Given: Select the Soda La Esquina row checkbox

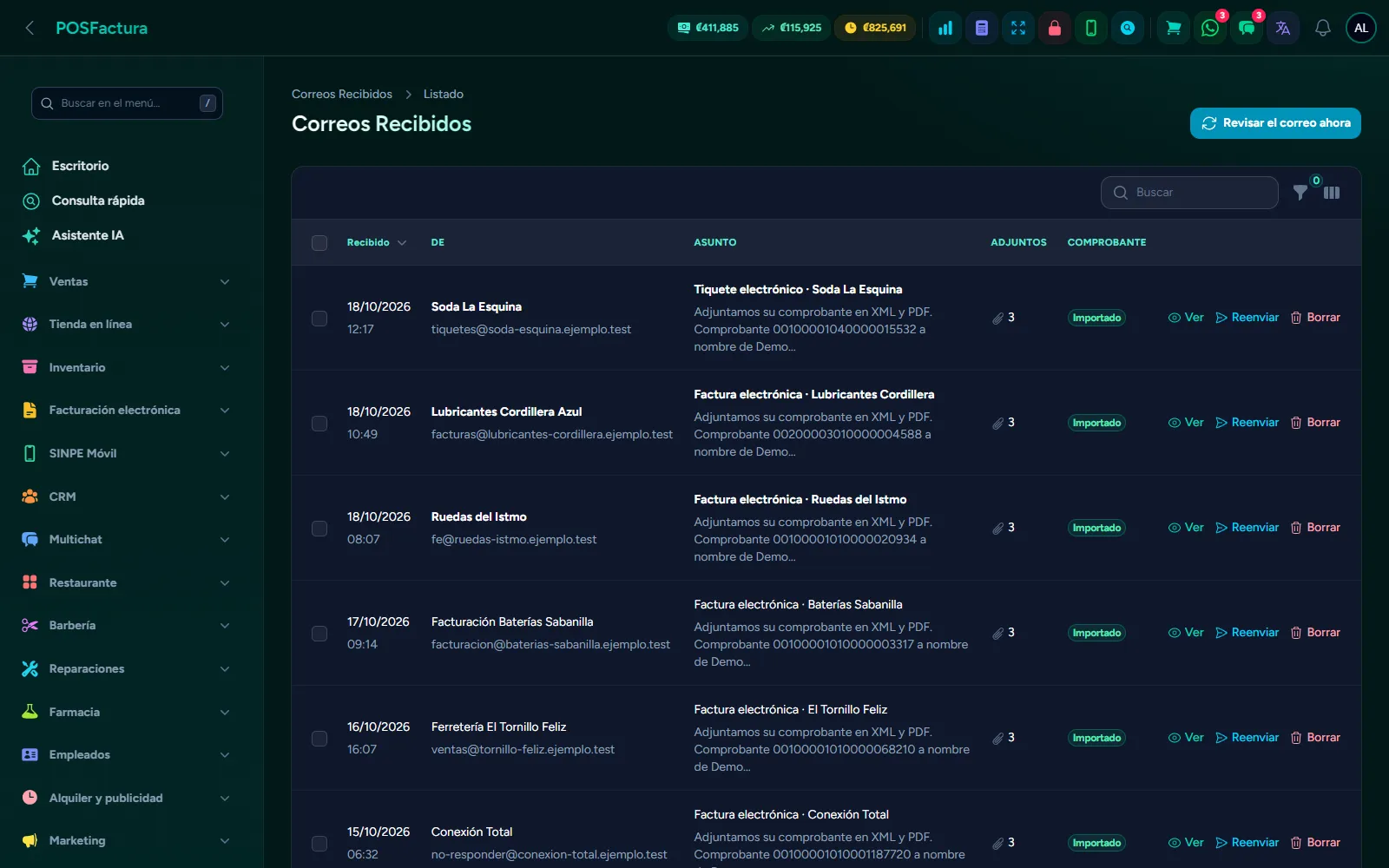Looking at the screenshot, I should [x=319, y=319].
